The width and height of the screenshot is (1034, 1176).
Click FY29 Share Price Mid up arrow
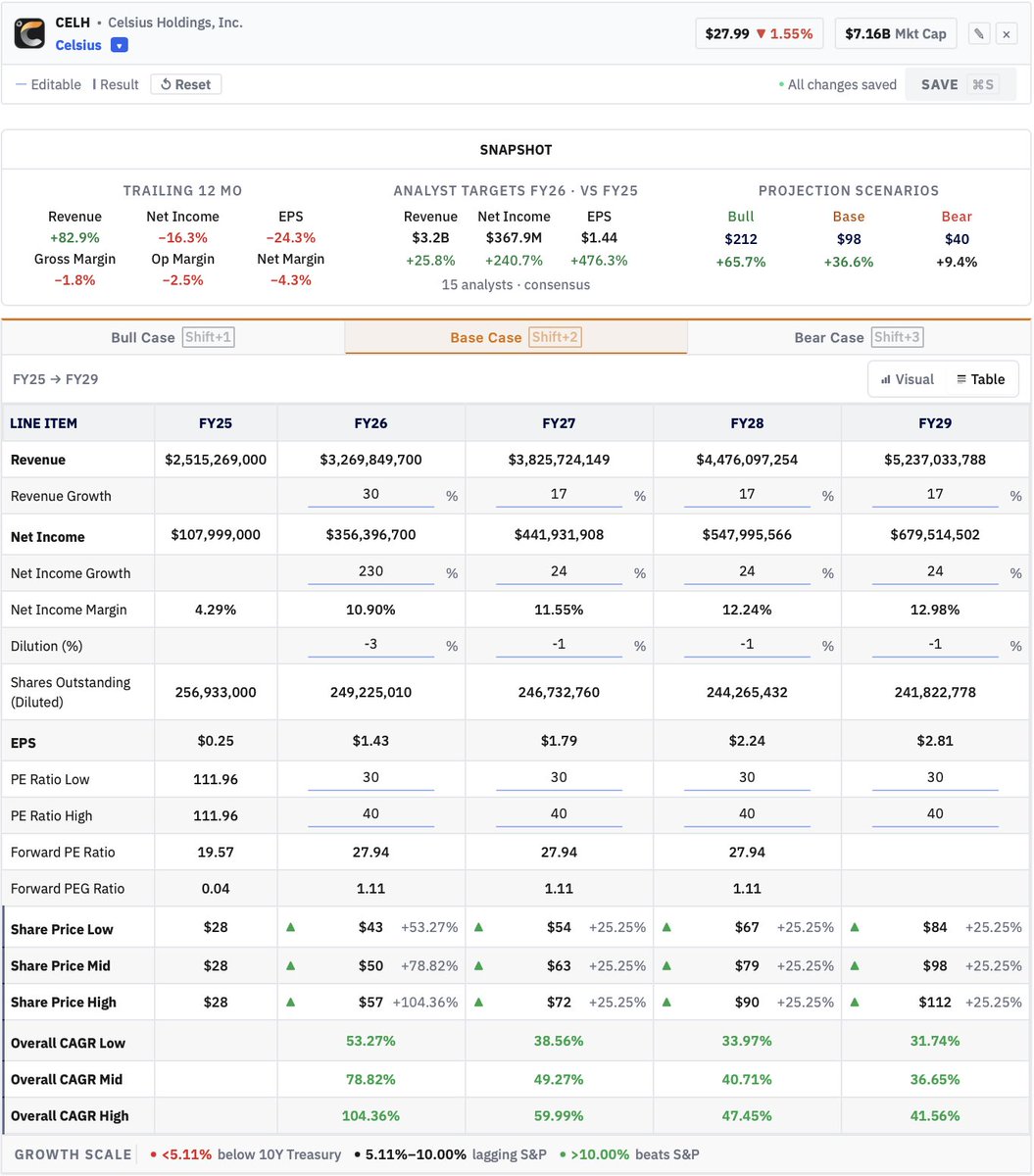tap(856, 964)
